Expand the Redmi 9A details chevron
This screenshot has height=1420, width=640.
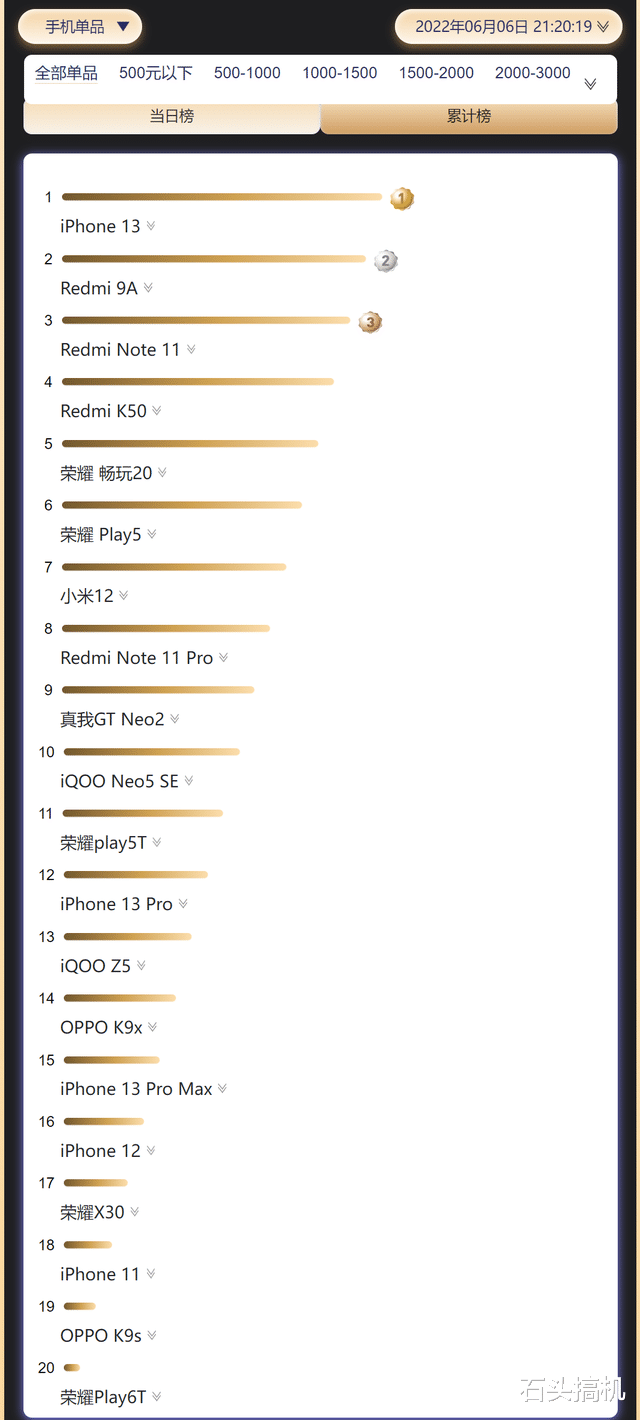point(148,288)
